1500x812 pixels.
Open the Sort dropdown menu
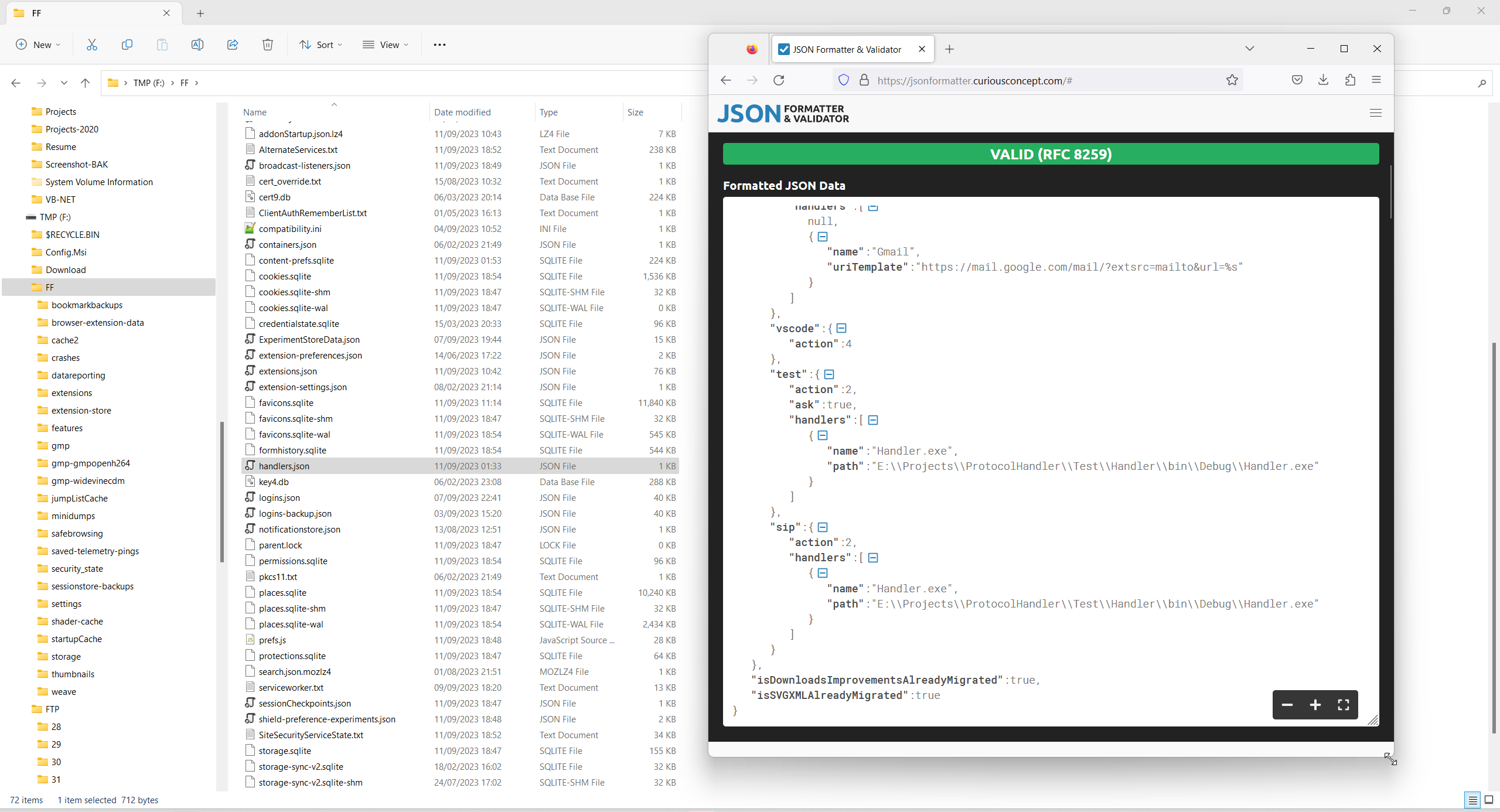[x=321, y=45]
